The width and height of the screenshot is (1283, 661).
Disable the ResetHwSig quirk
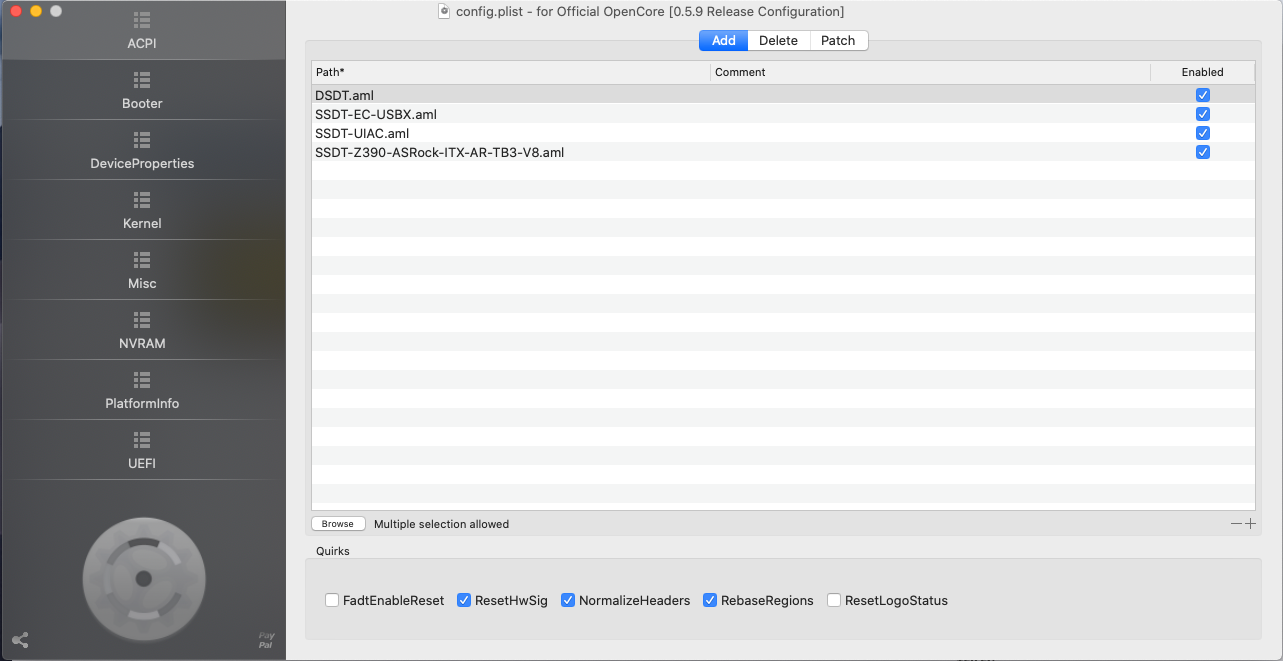(464, 600)
